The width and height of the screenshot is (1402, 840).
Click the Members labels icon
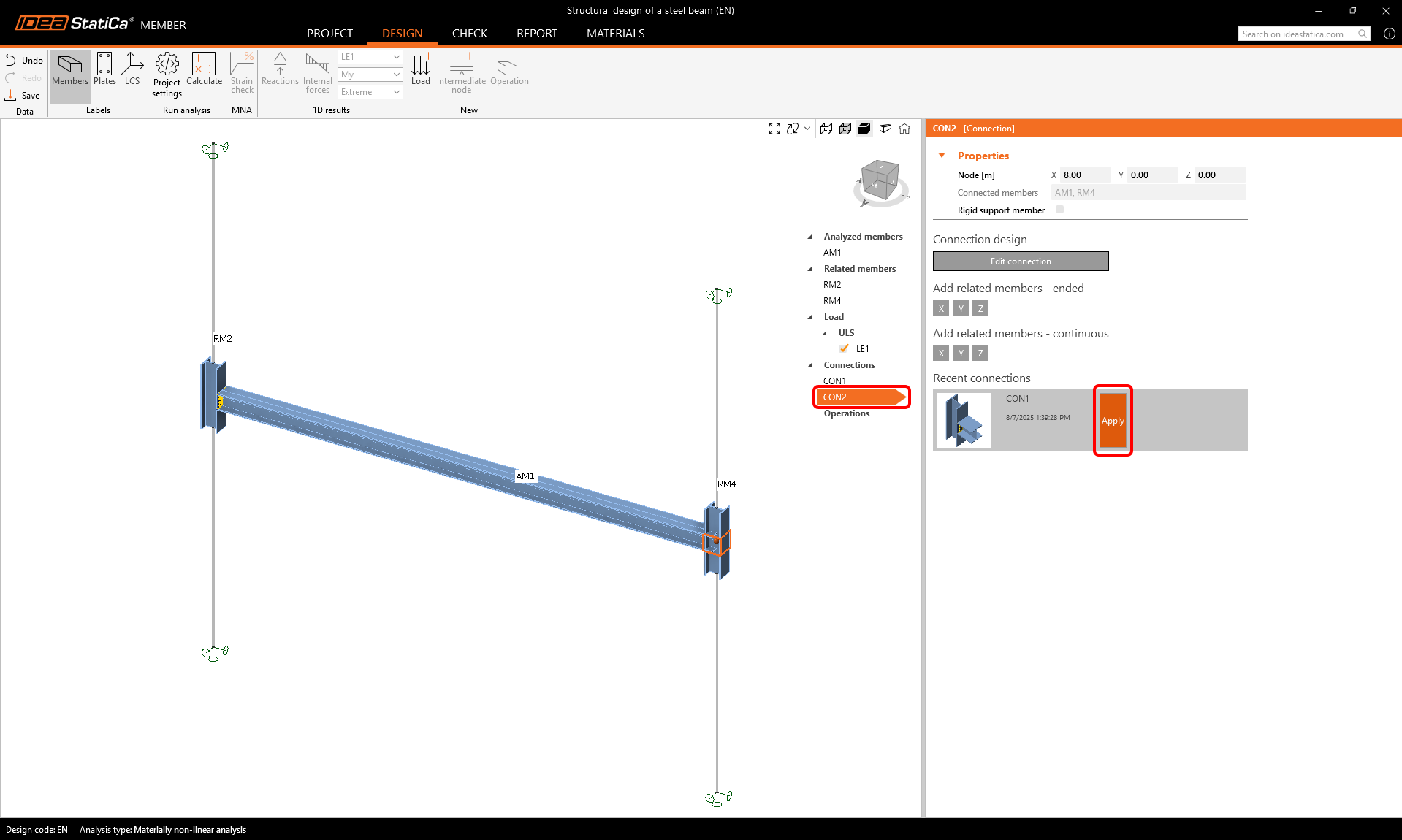[x=70, y=69]
